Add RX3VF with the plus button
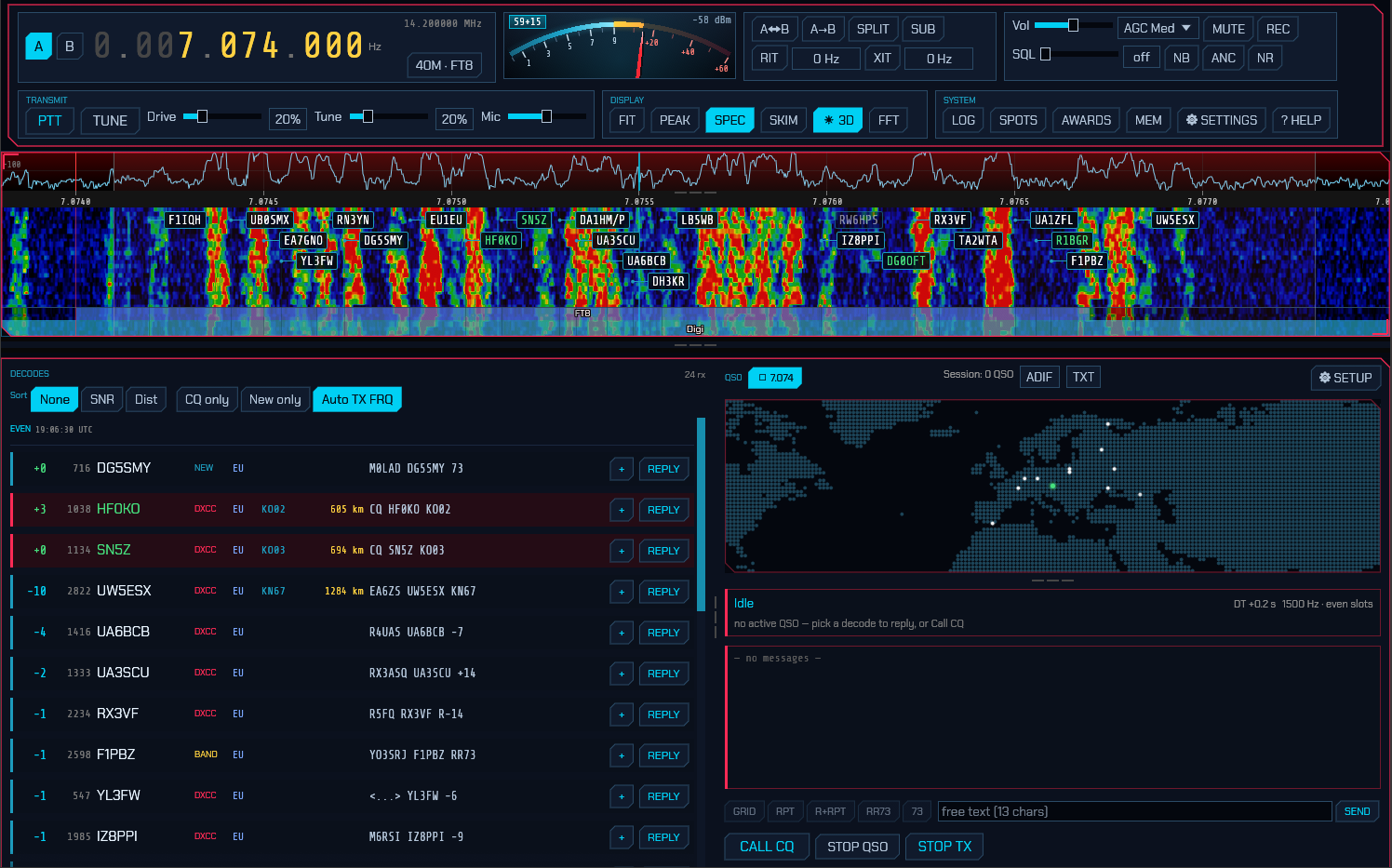Image resolution: width=1392 pixels, height=868 pixels. tap(622, 714)
